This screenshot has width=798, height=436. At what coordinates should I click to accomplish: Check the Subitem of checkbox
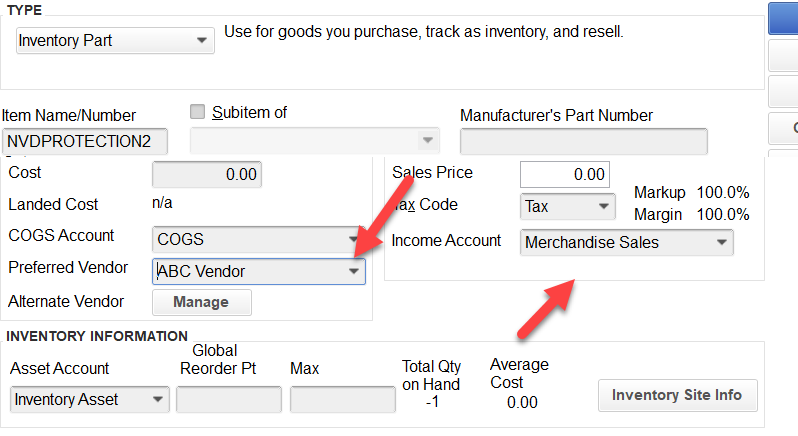197,111
